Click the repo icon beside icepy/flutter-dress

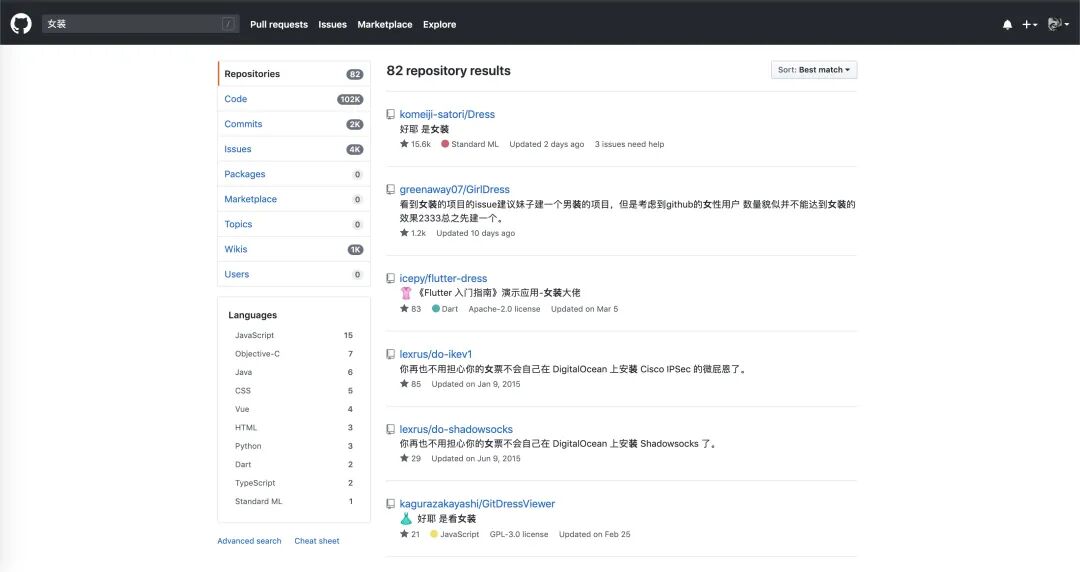(391, 278)
